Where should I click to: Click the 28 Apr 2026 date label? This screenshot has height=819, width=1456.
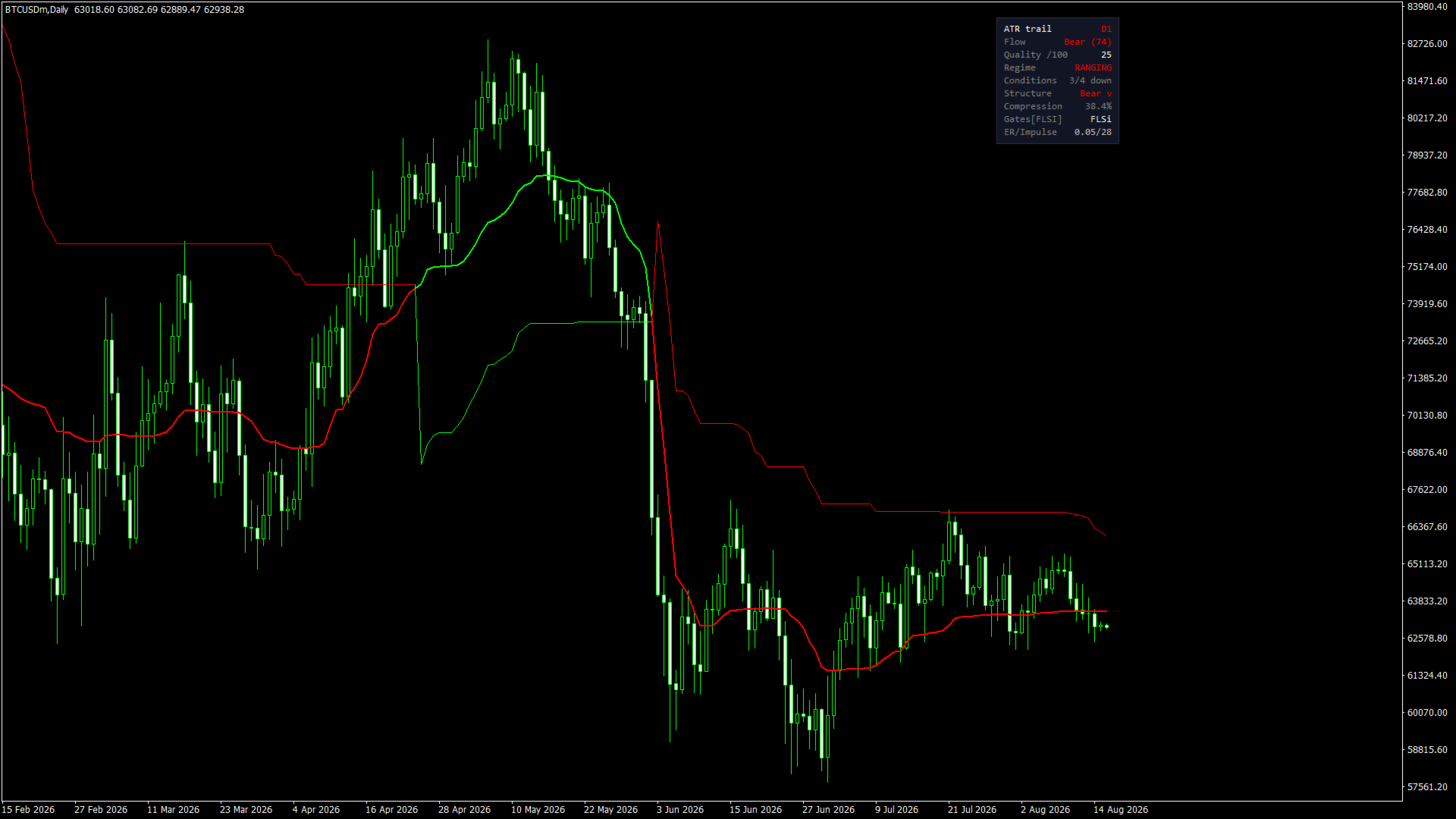(465, 810)
